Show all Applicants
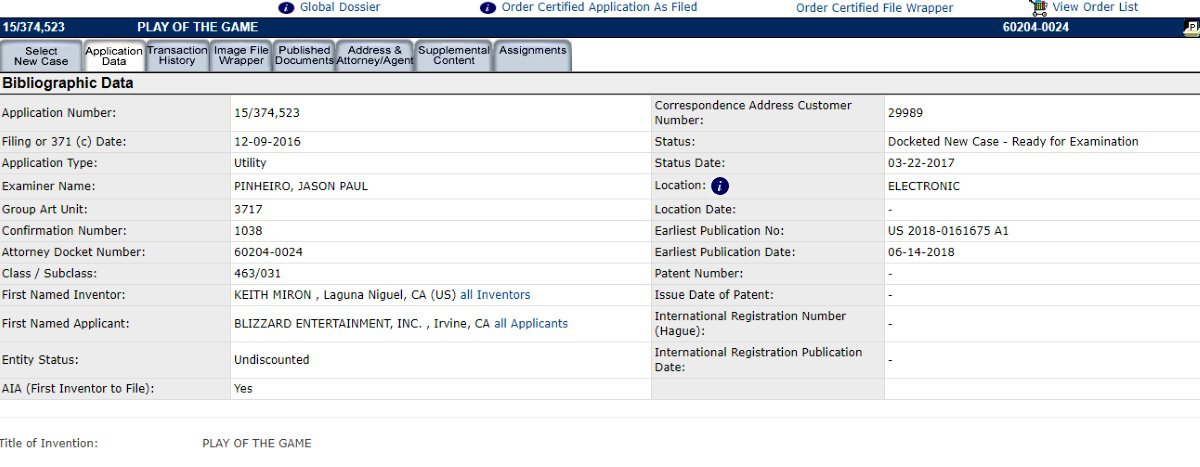 530,324
